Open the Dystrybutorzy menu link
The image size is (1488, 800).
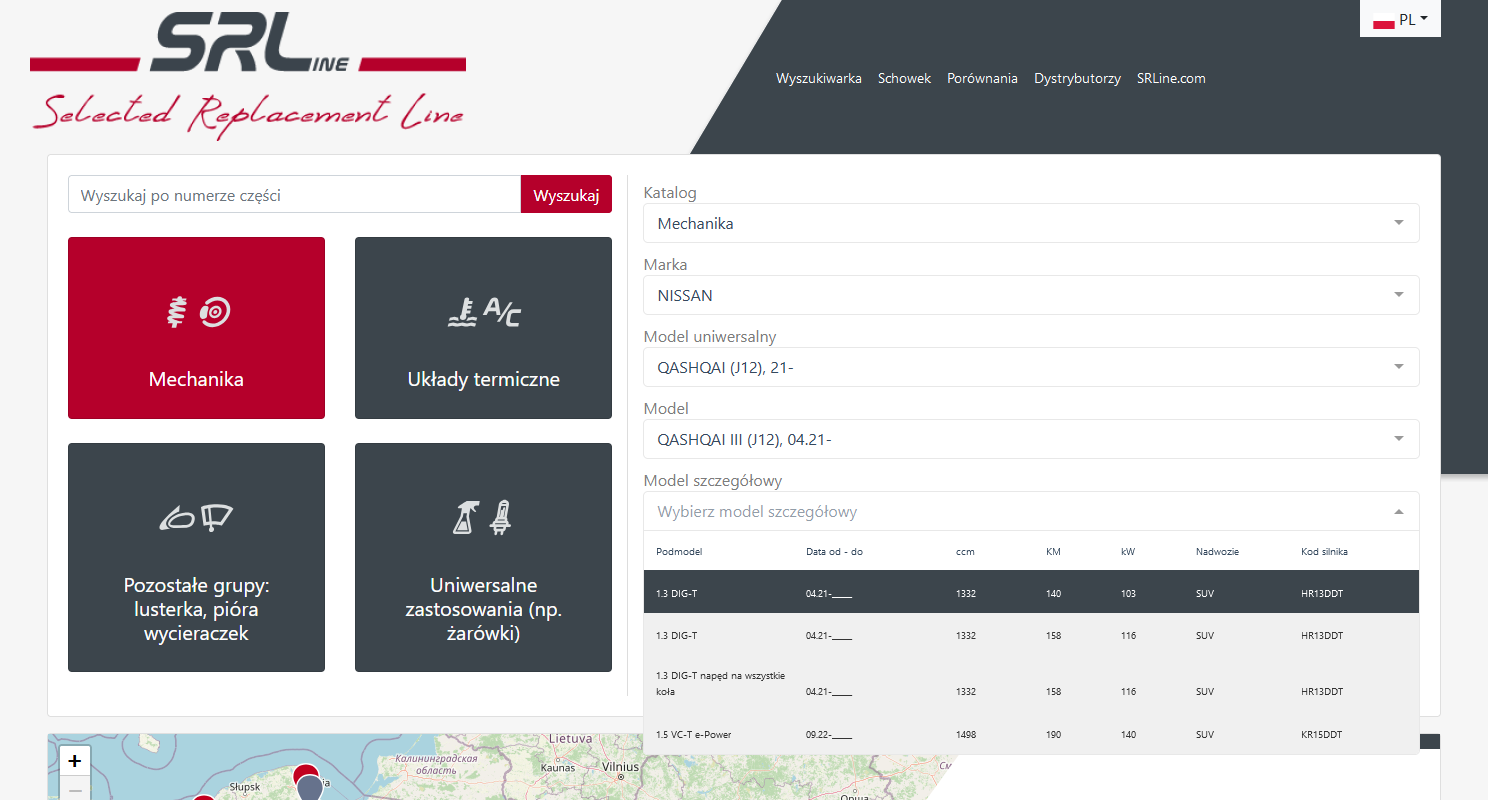(1077, 78)
